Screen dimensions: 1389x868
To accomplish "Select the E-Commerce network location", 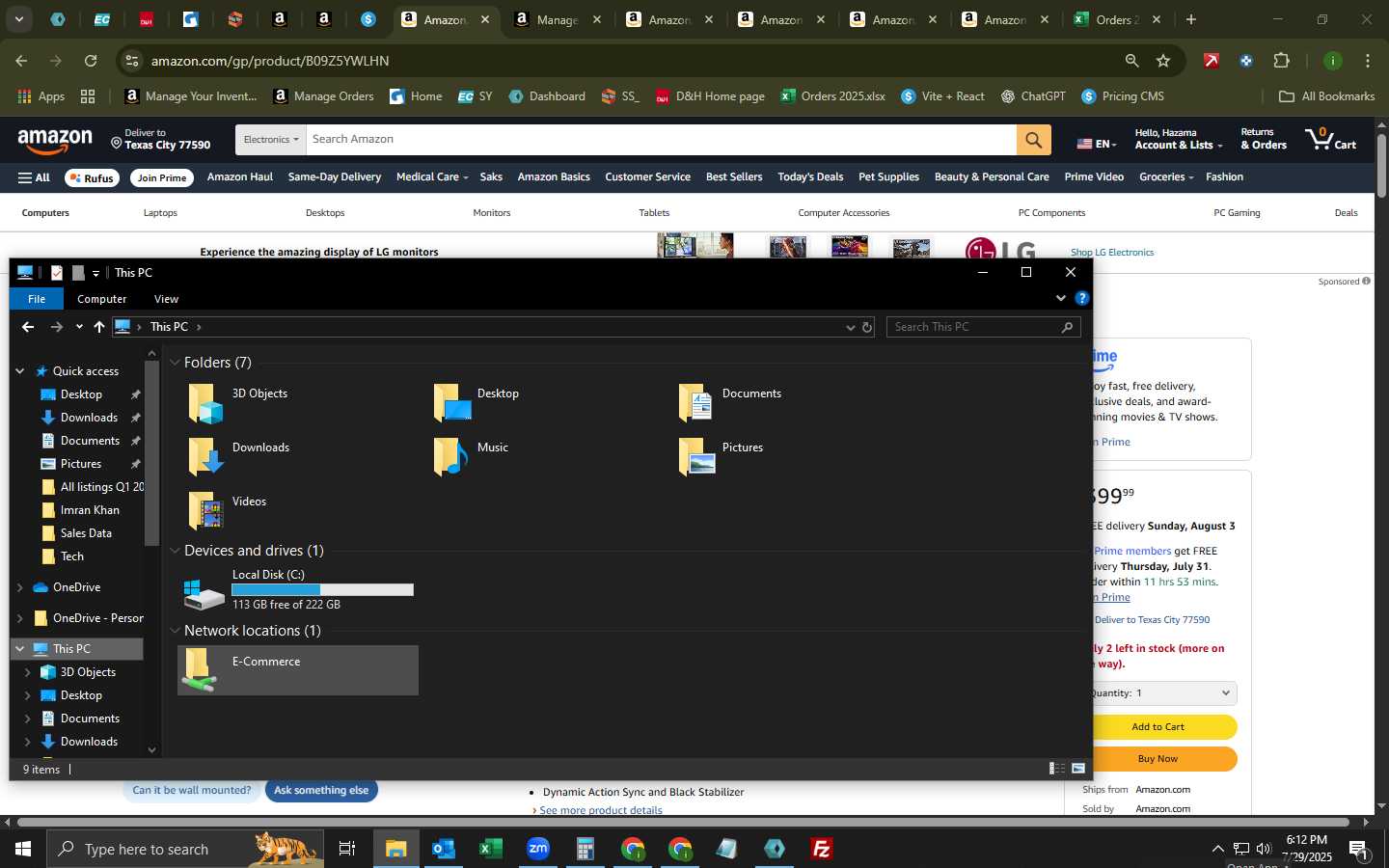I will (x=299, y=670).
